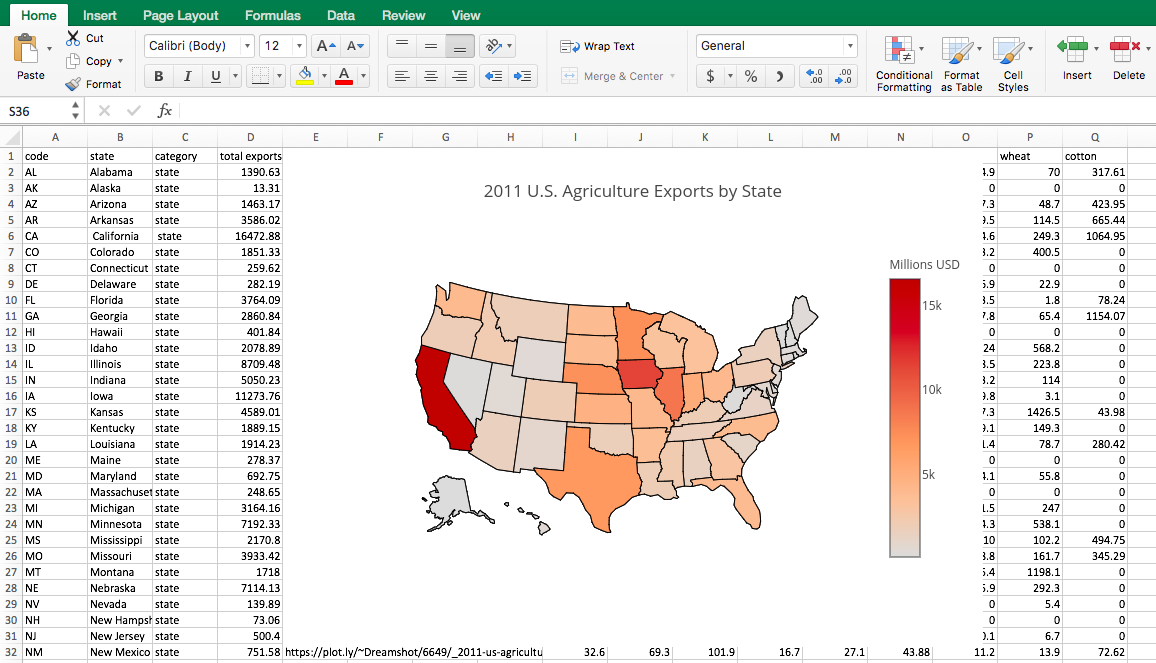The image size is (1156, 663).
Task: Apply percent style format
Action: pyautogui.click(x=751, y=76)
